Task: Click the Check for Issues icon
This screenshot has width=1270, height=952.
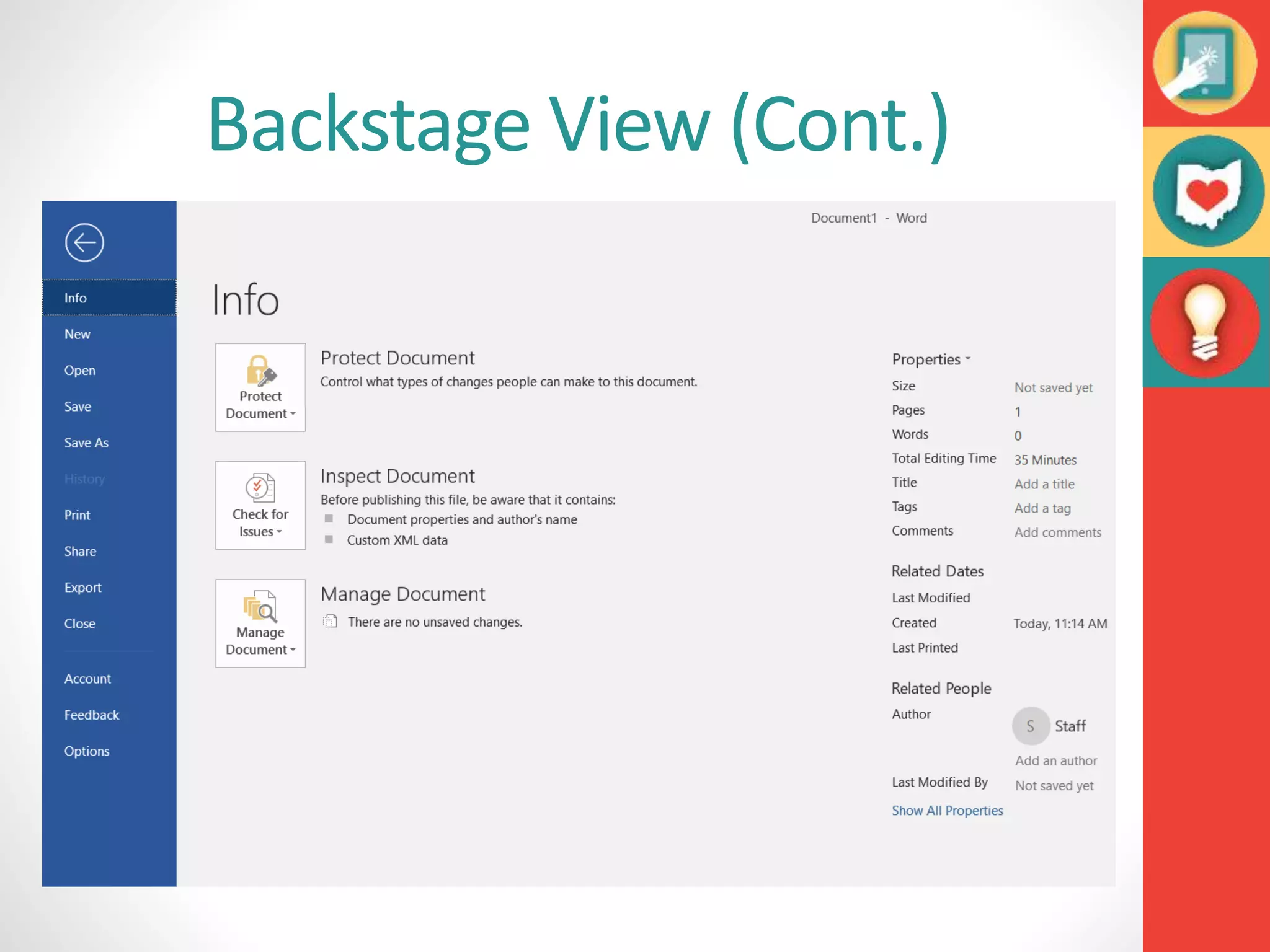Action: [260, 488]
